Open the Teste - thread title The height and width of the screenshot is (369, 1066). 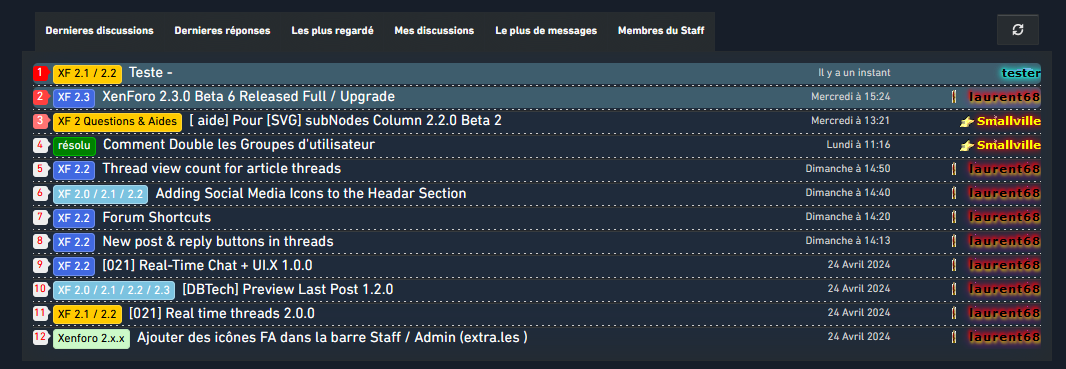click(x=150, y=72)
